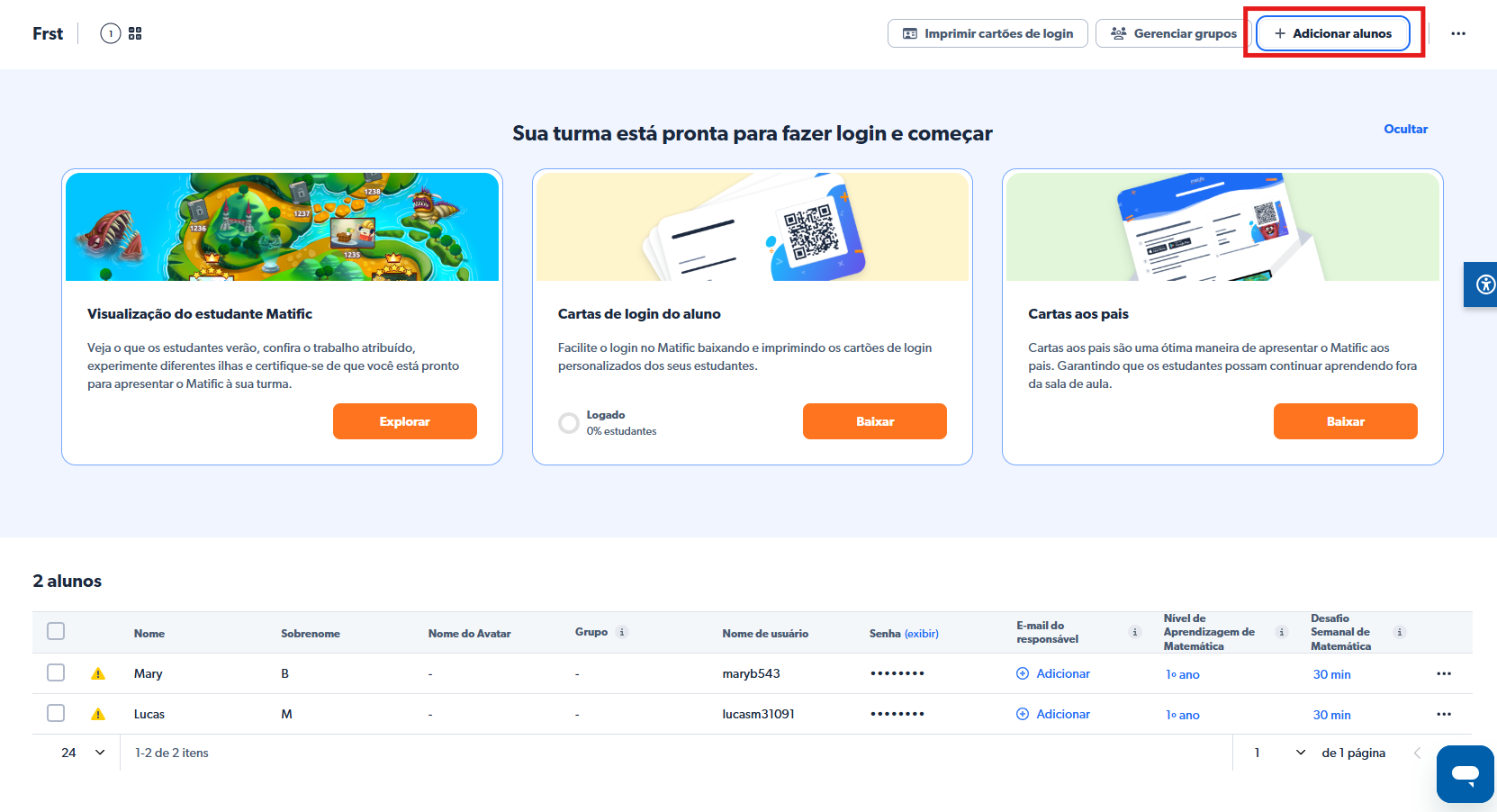Click the Matific island map thumbnail

click(282, 227)
